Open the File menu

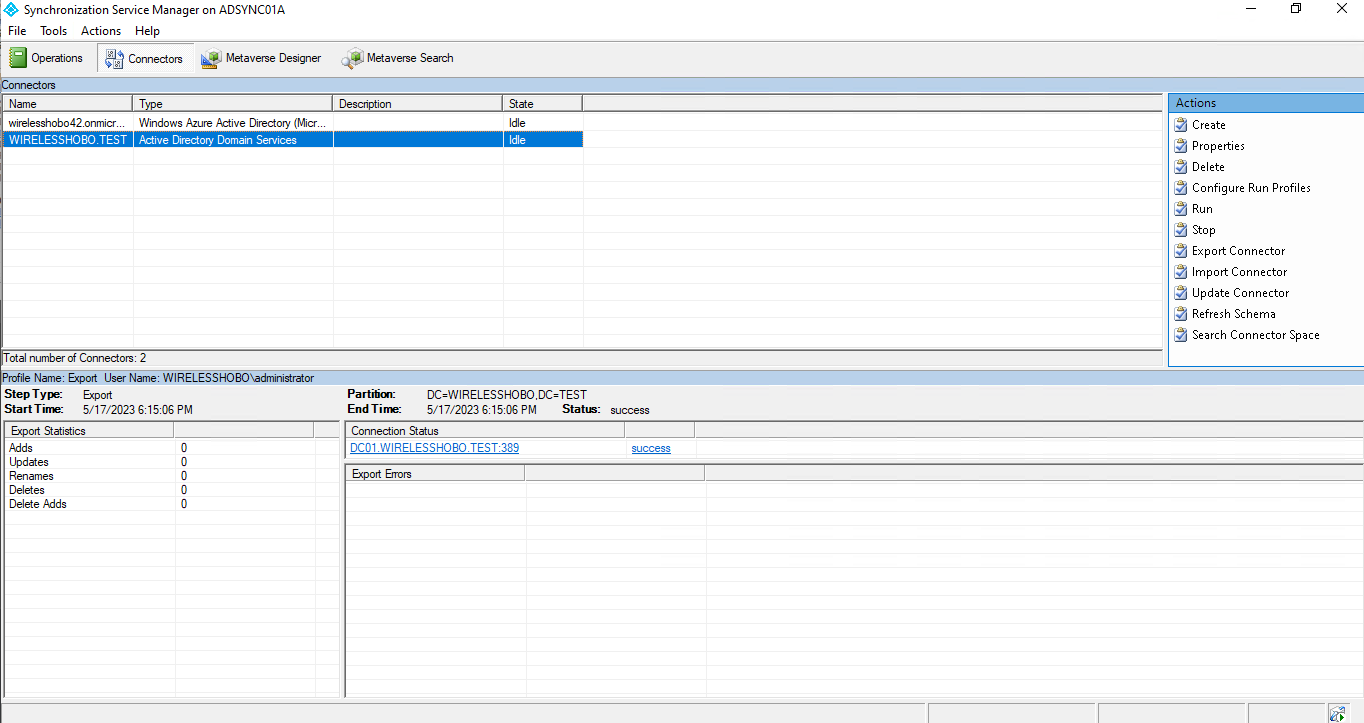17,31
